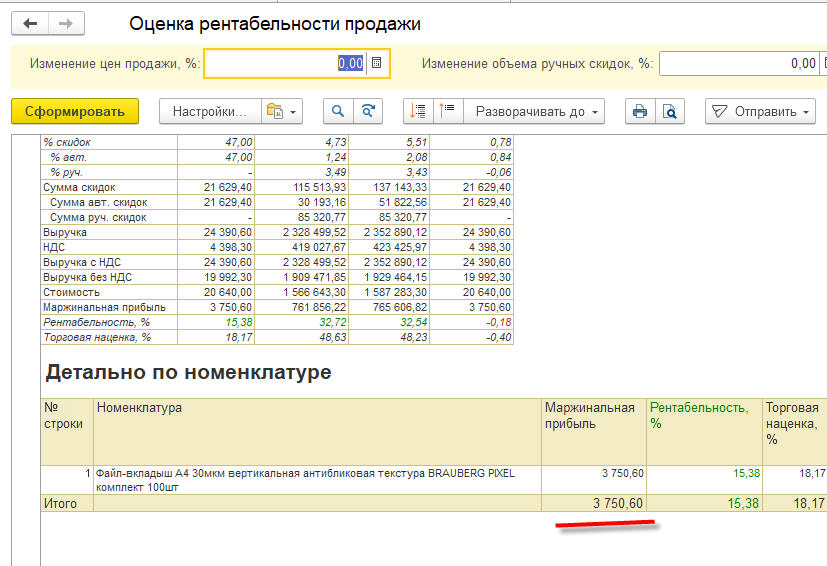Viewport: 827px width, 566px height.
Task: Open calculator in sales price change field
Action: tap(377, 63)
